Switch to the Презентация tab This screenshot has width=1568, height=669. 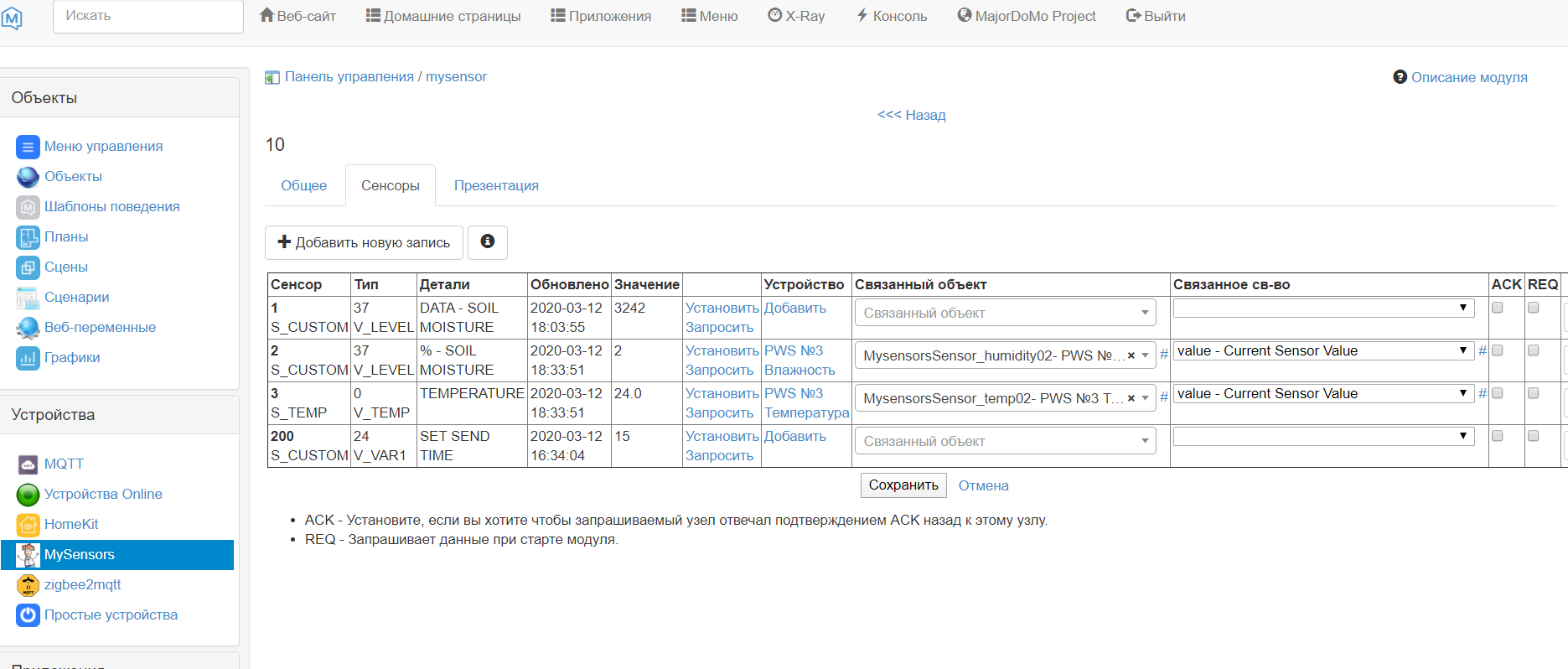[496, 186]
